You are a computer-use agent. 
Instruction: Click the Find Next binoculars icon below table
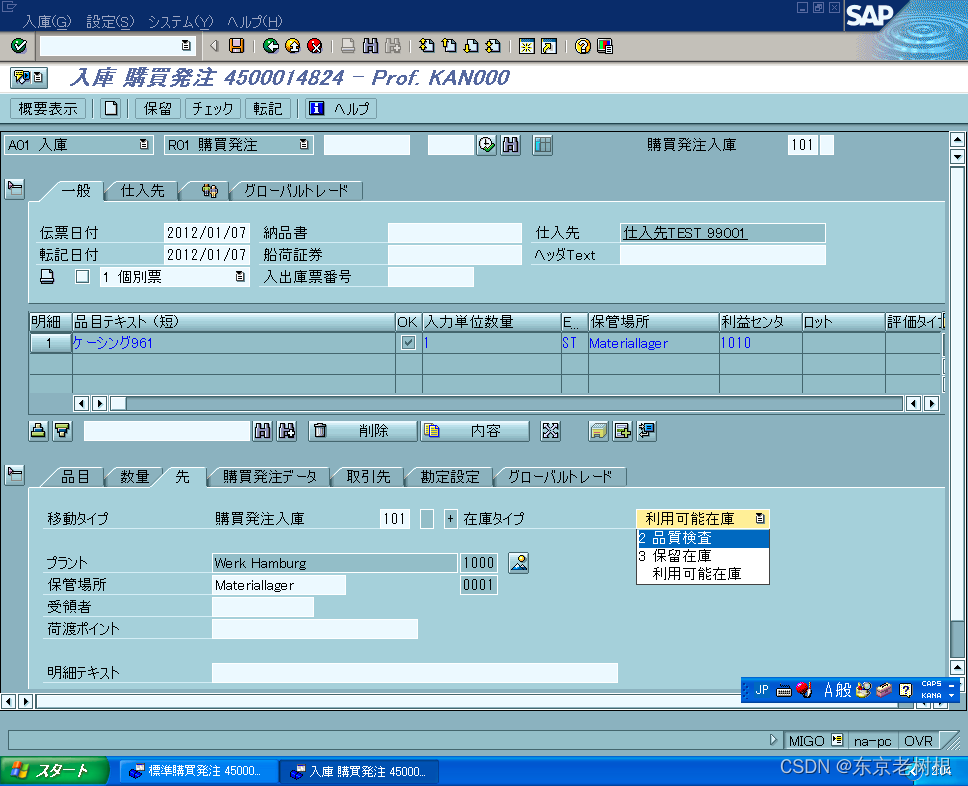click(286, 430)
